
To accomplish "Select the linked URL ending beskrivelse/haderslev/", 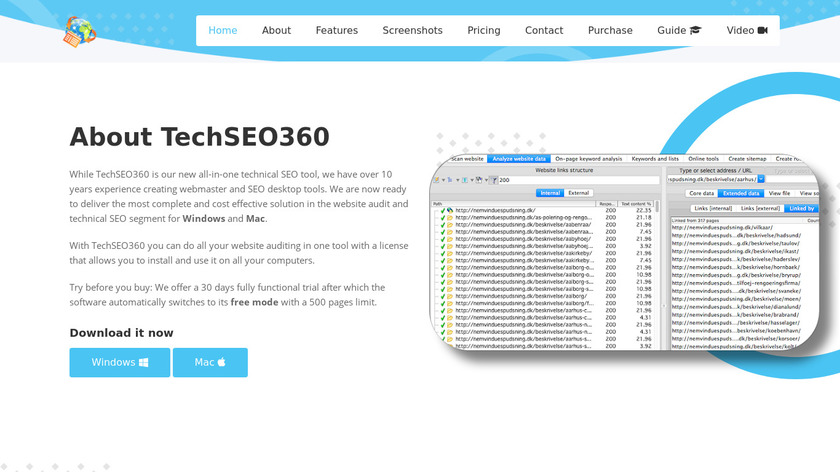I will [736, 259].
